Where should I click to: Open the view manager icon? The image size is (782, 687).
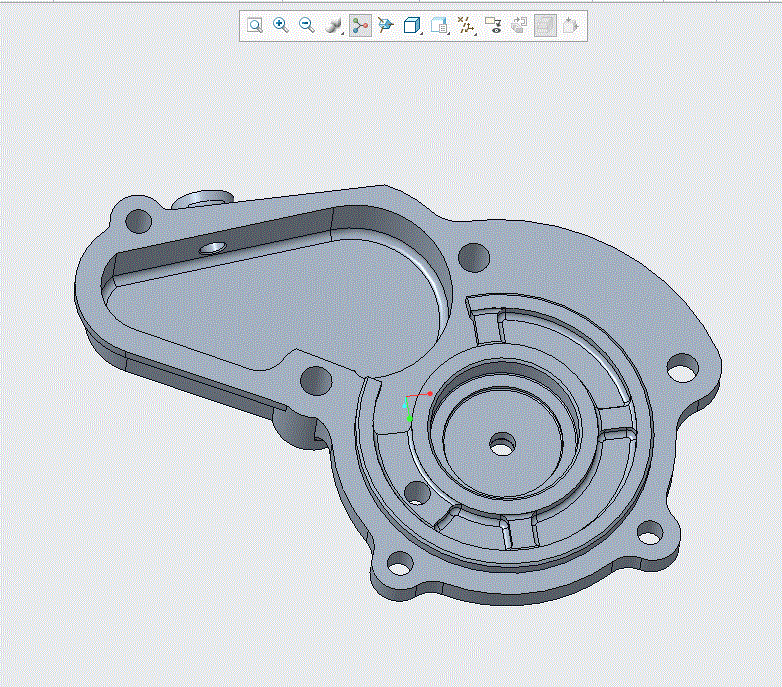coord(438,25)
